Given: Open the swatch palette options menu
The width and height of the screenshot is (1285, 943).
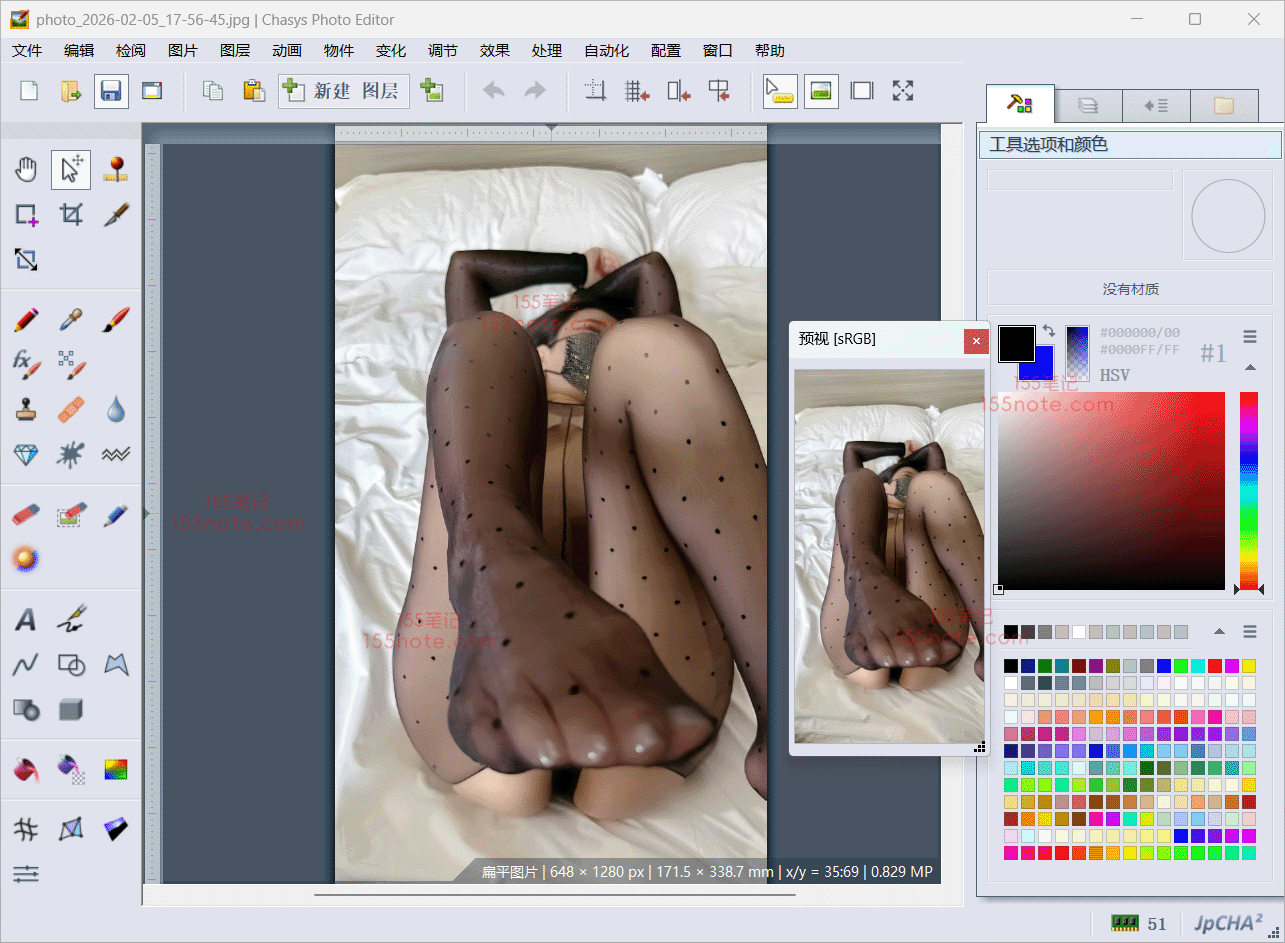Looking at the screenshot, I should (x=1249, y=631).
